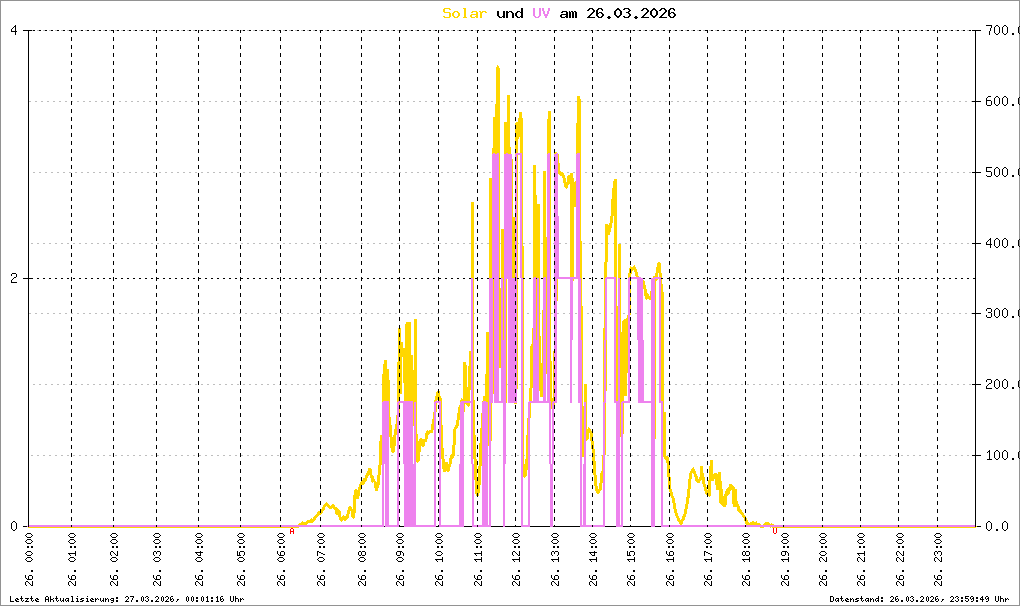Click 'Letzte Aktualisierung' timestamp text

(x=127, y=599)
